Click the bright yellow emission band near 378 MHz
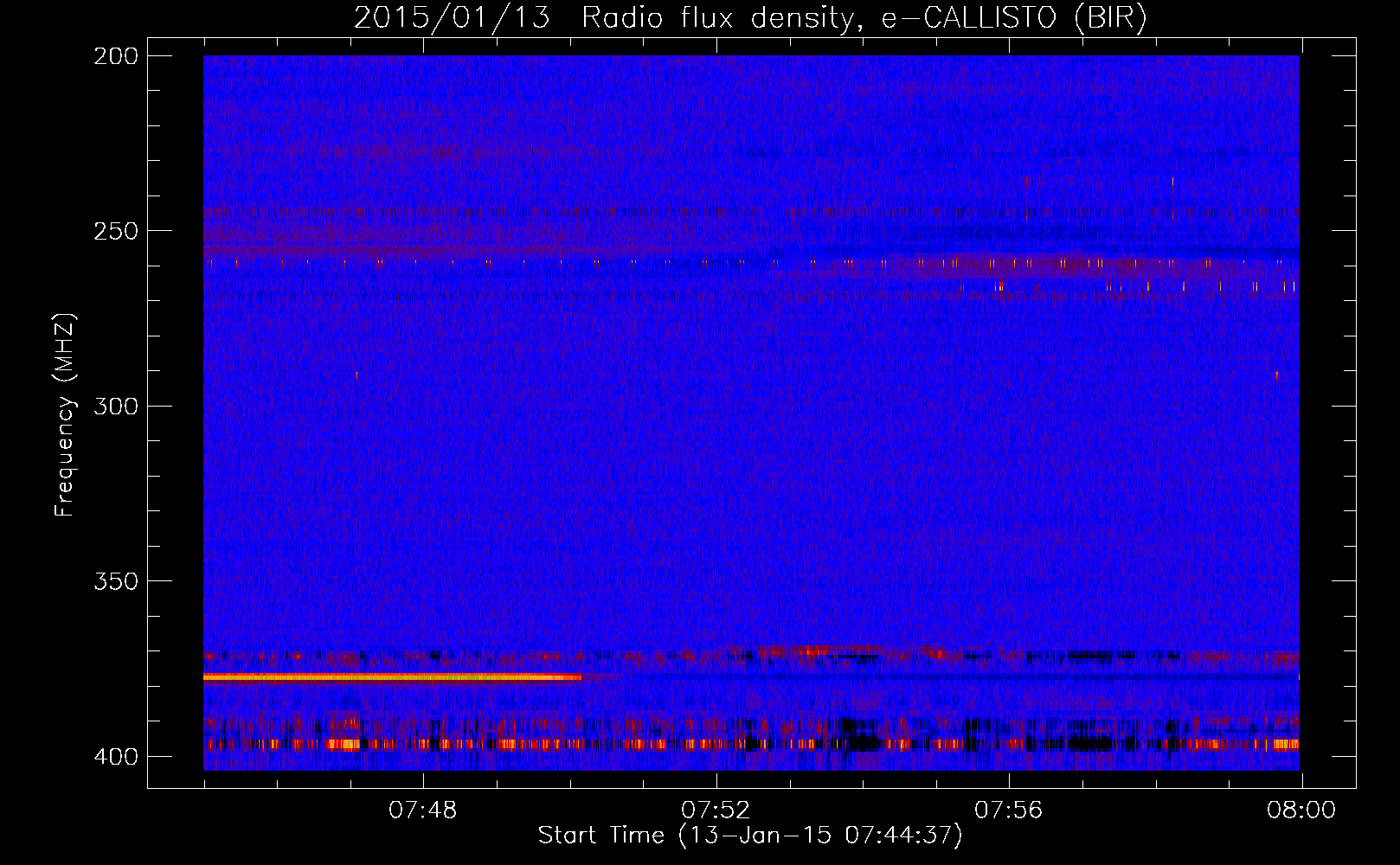 coord(392,677)
